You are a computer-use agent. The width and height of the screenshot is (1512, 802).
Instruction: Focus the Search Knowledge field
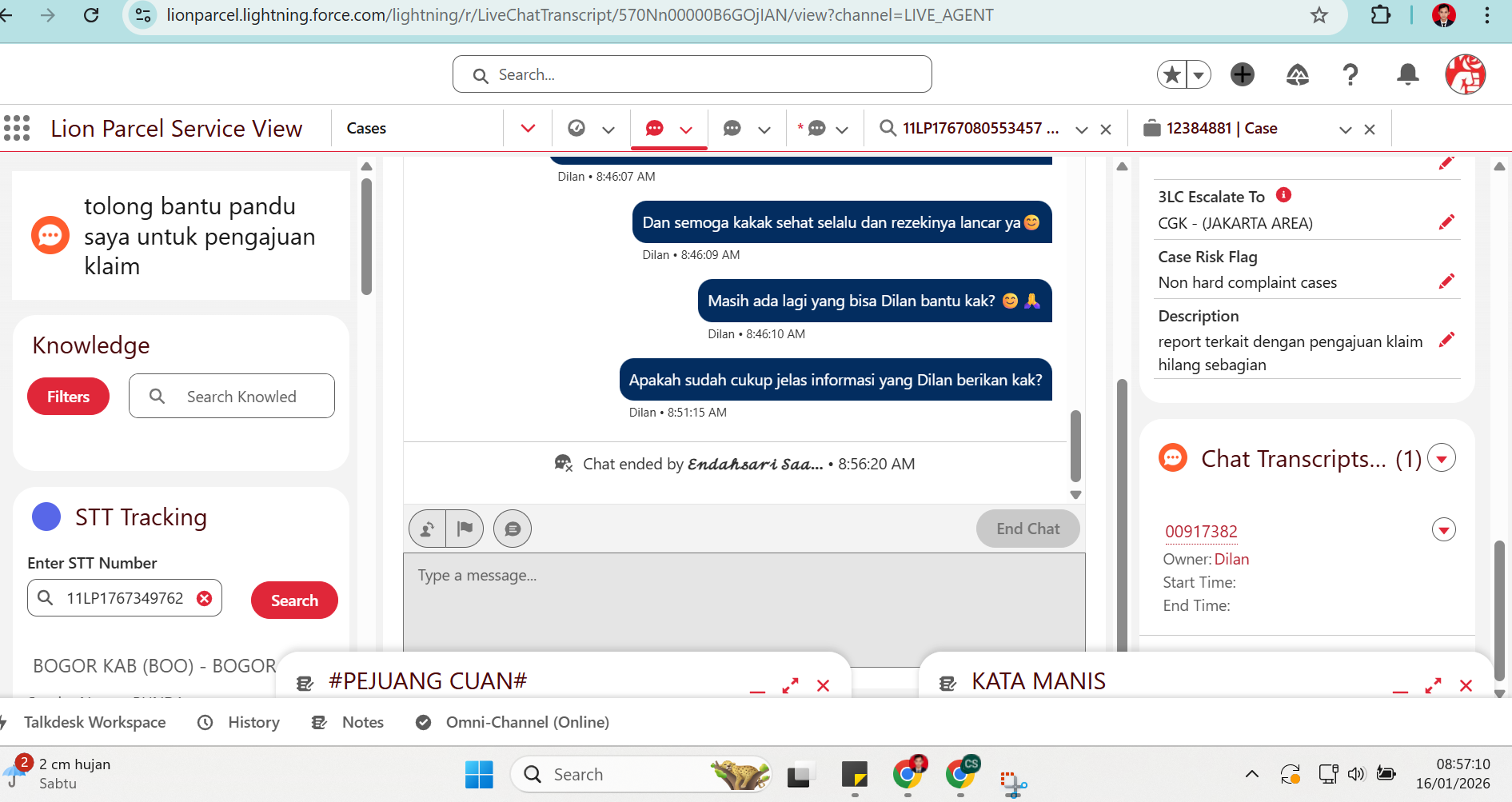(232, 396)
